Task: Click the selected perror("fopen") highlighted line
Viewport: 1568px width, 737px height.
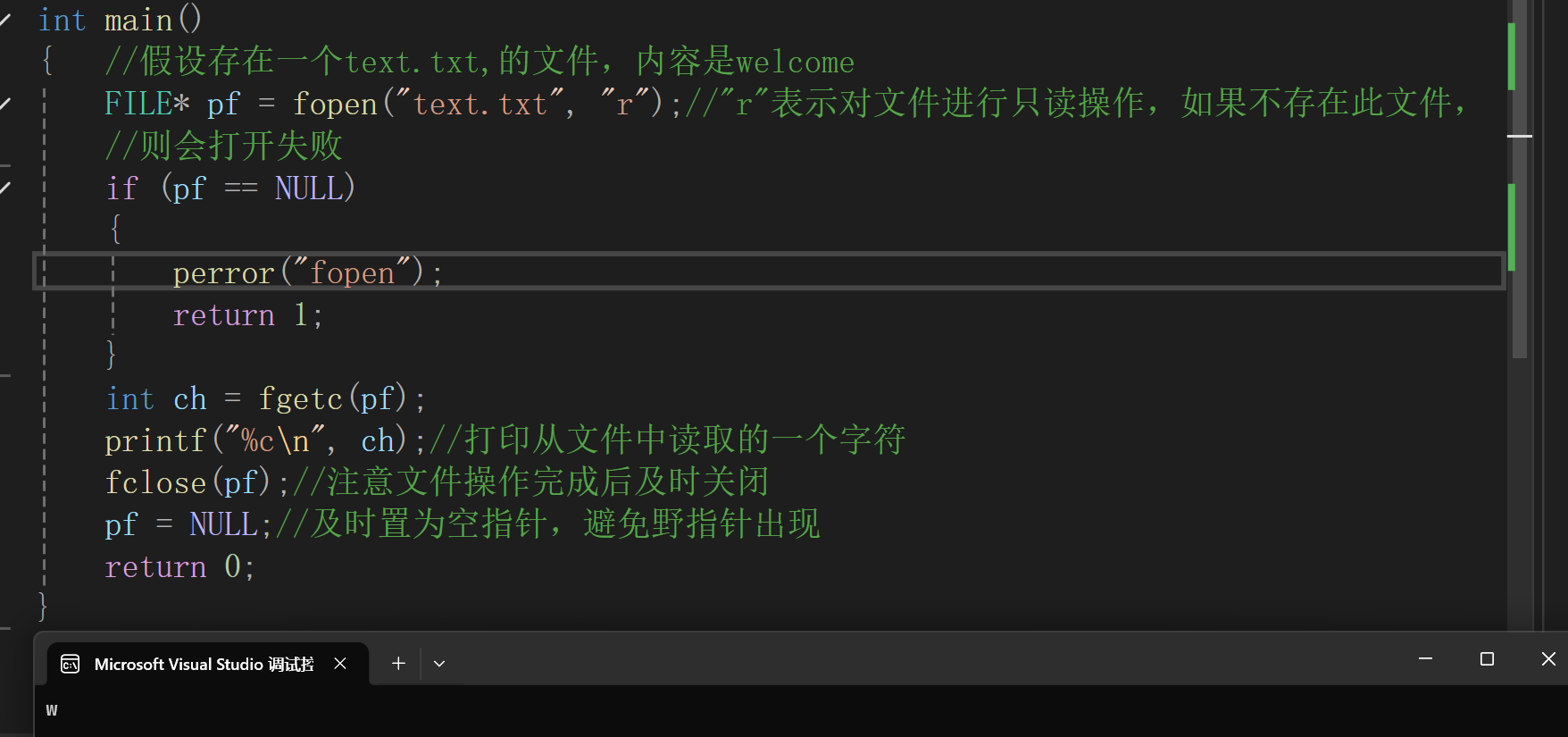Action: pos(306,272)
